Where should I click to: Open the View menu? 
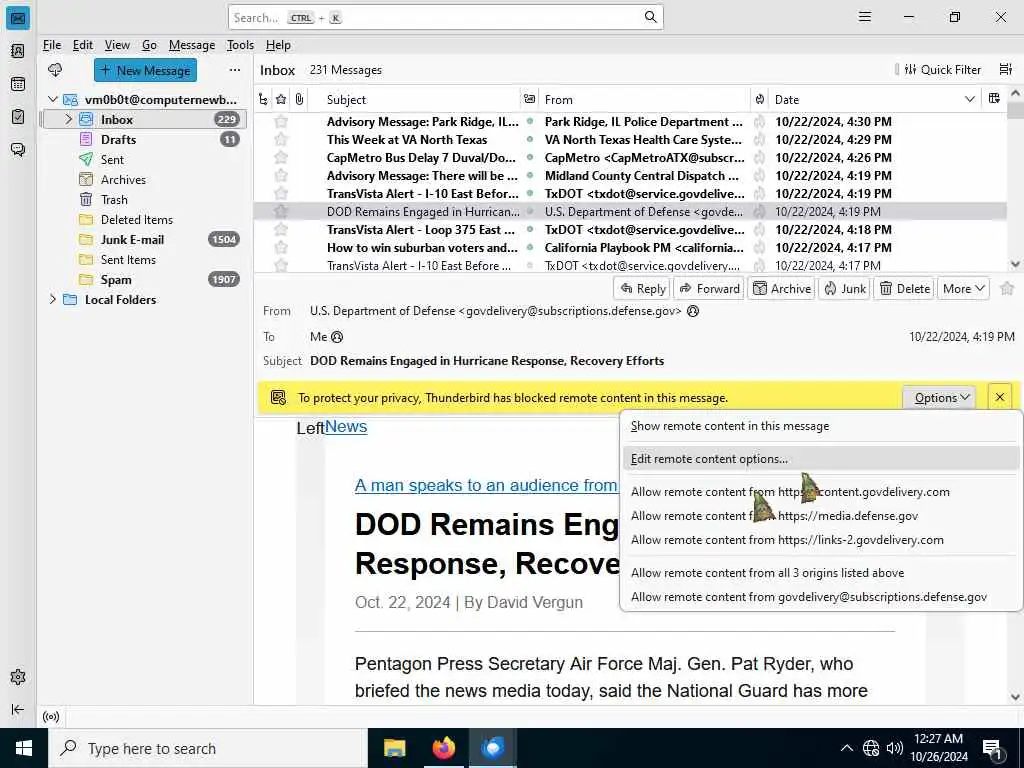pyautogui.click(x=117, y=45)
